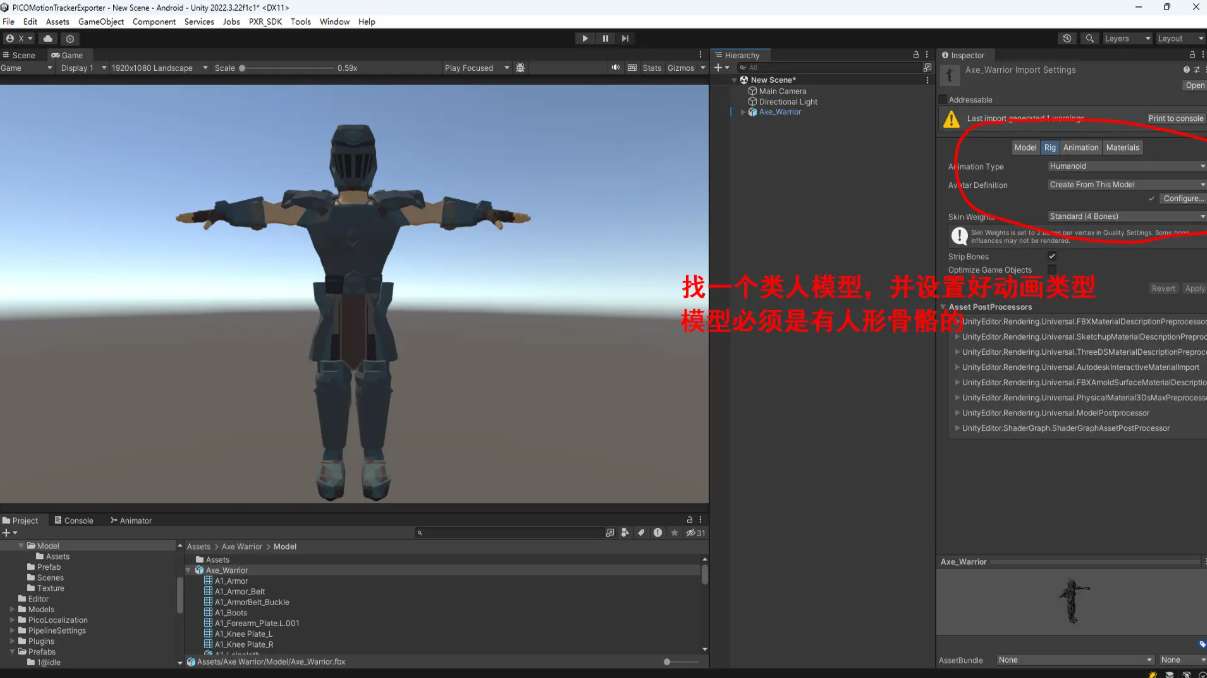Adjust the Game view Scale slider
Viewport: 1207px width, 678px height.
(x=243, y=68)
